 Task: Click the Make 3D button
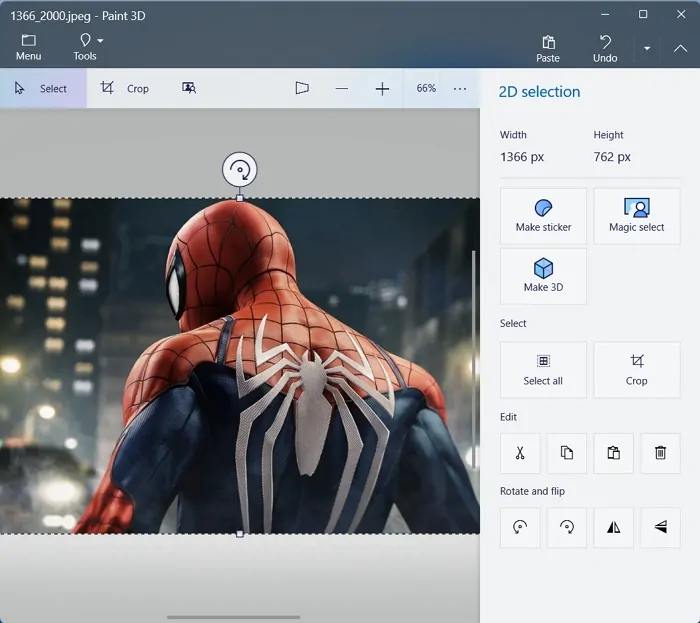543,276
